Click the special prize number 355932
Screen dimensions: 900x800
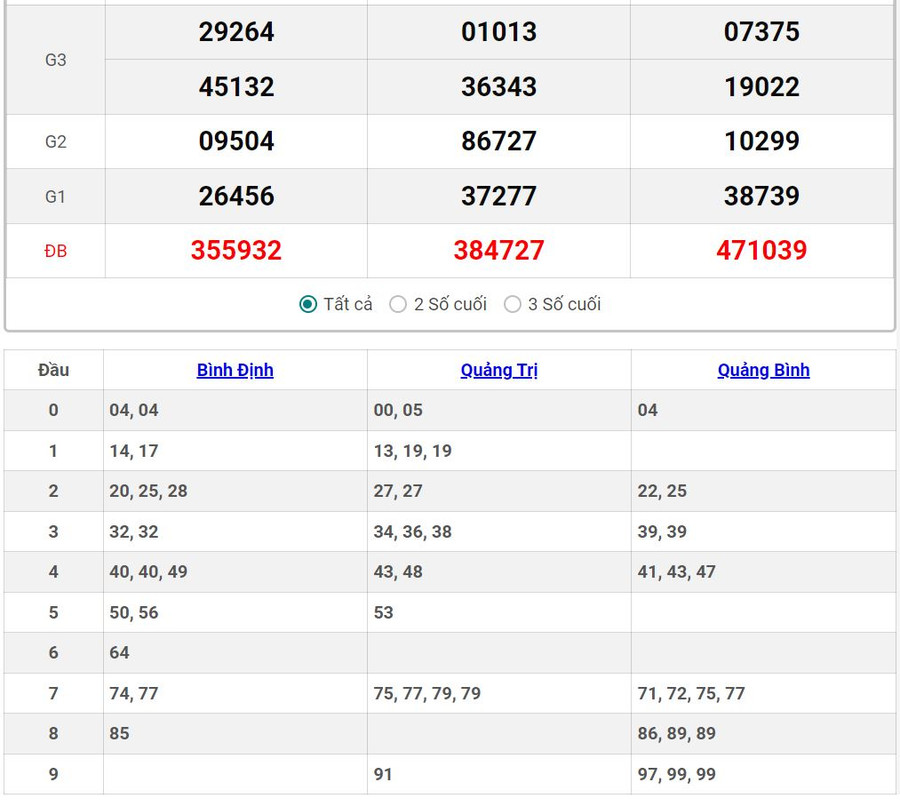point(236,250)
